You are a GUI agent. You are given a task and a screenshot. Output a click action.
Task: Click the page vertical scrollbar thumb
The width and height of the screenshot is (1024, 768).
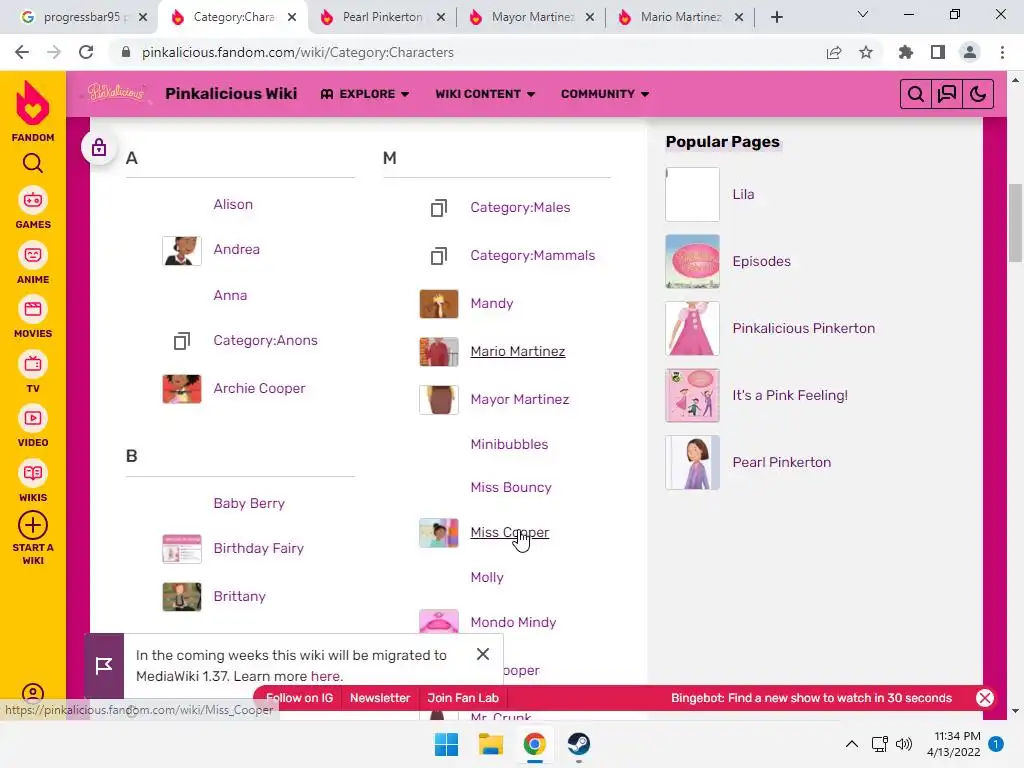tap(1015, 222)
